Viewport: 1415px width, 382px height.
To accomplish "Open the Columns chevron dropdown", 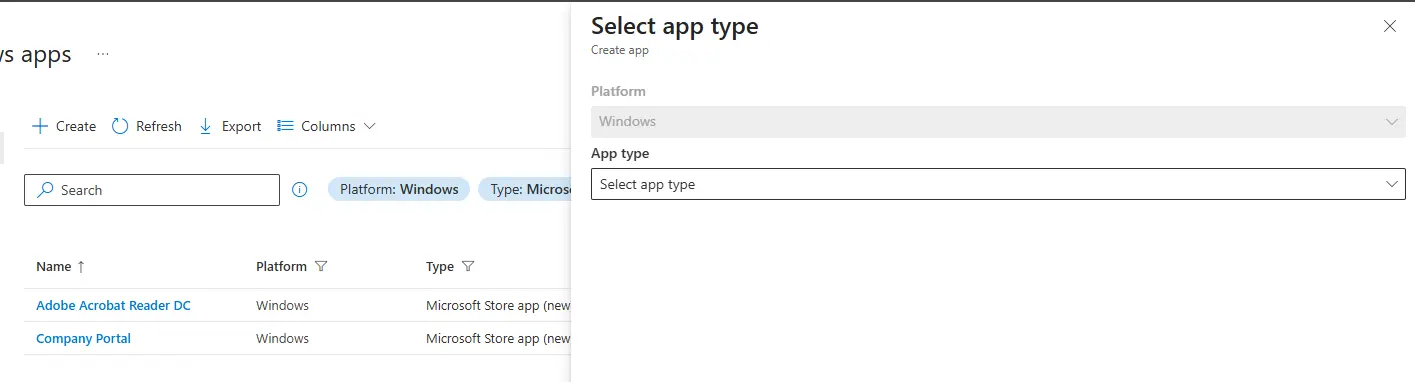I will click(370, 126).
